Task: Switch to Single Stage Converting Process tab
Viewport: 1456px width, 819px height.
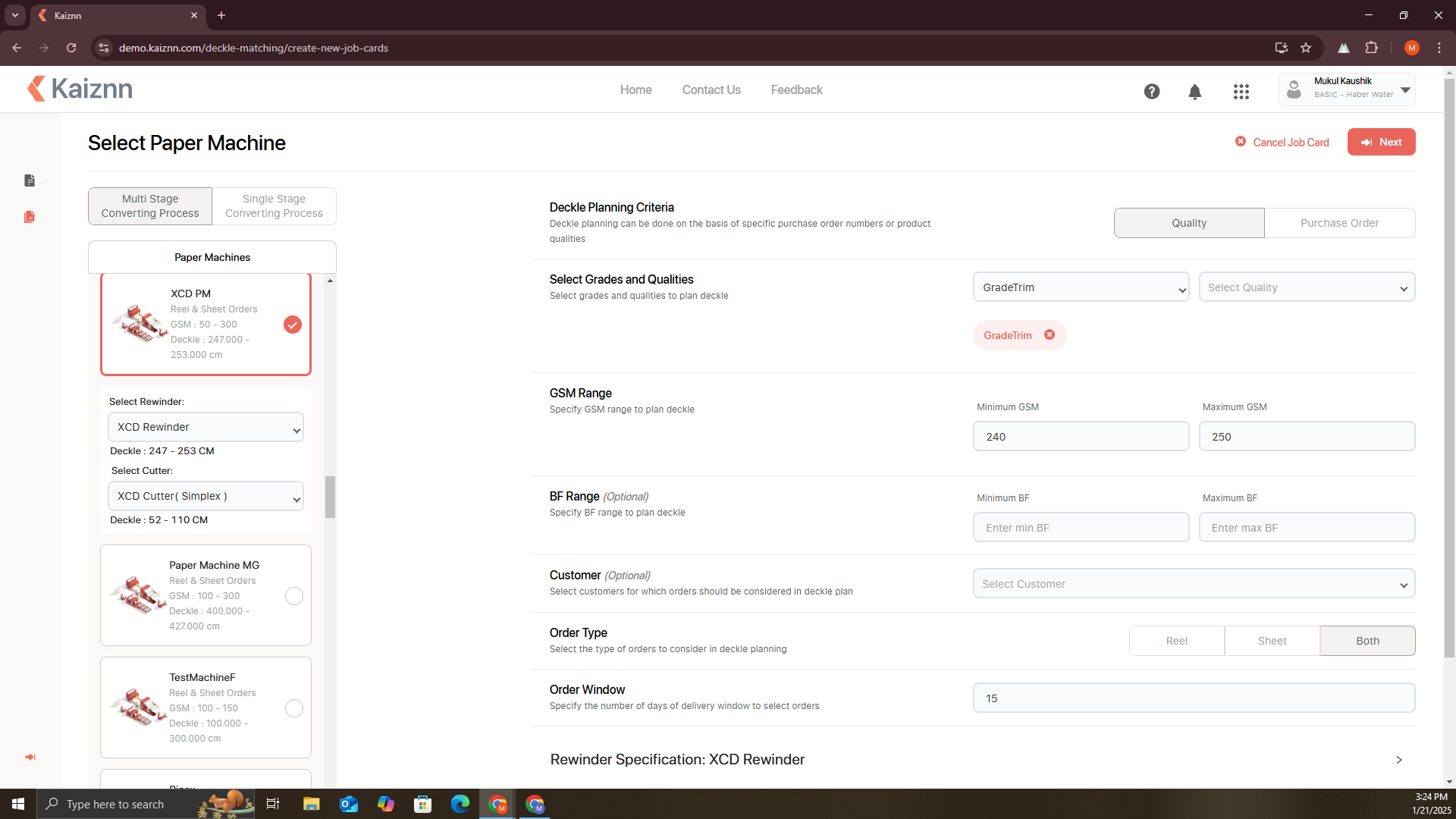Action: click(274, 206)
